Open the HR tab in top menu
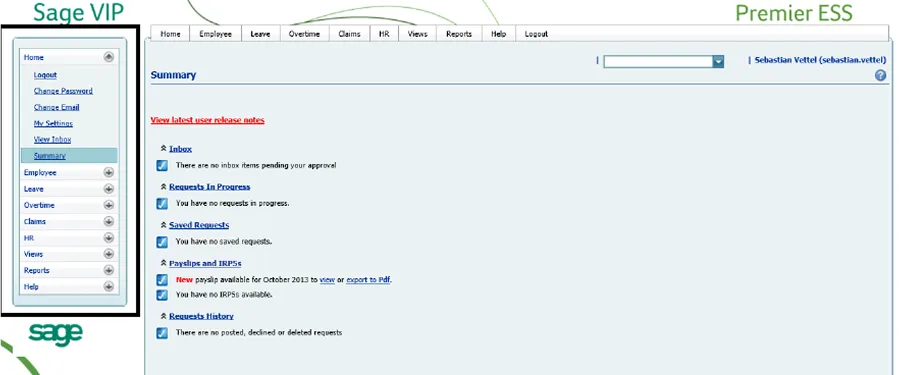This screenshot has height=375, width=901. (x=384, y=34)
